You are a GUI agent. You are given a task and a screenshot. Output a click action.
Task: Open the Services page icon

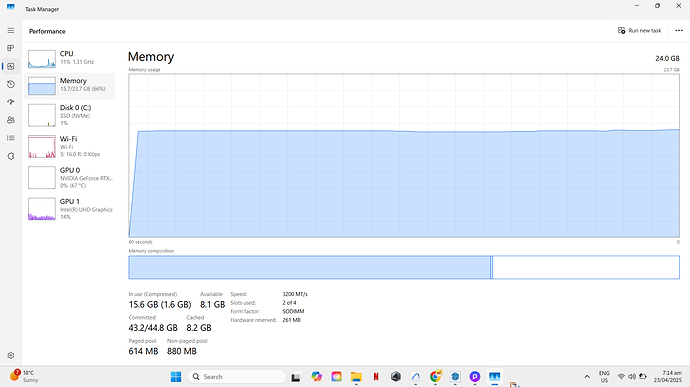click(11, 156)
